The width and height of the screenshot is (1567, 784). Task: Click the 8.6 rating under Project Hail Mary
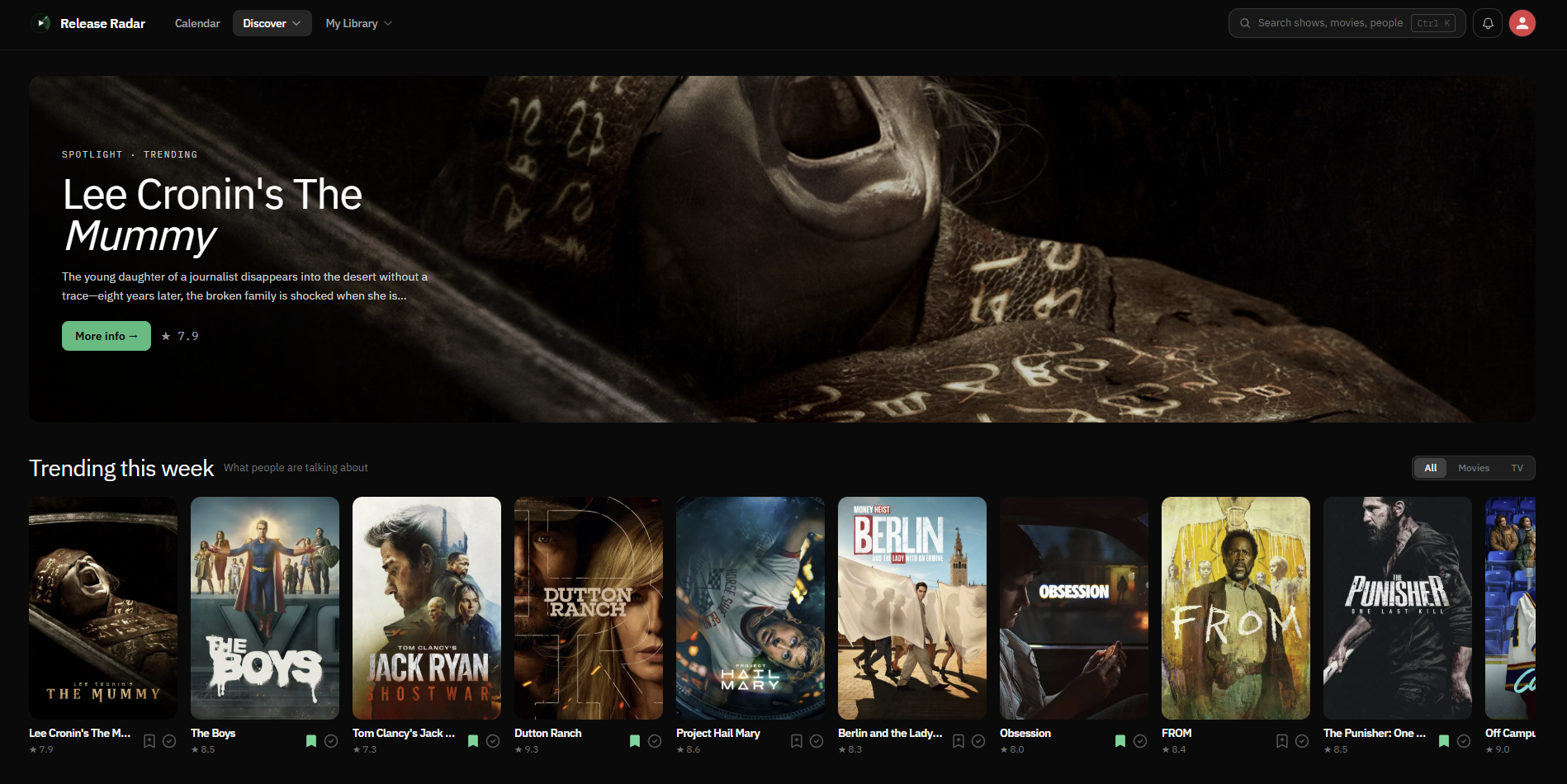click(x=689, y=749)
